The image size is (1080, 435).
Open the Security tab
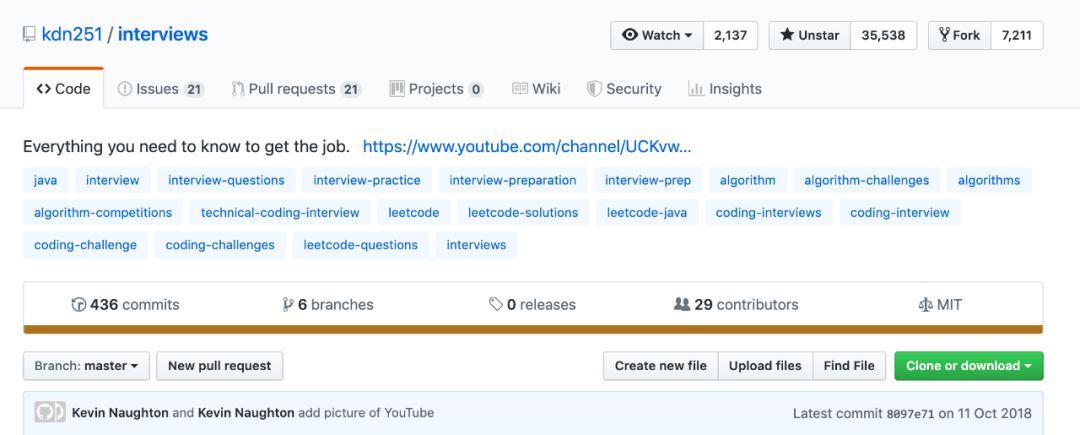coord(624,89)
